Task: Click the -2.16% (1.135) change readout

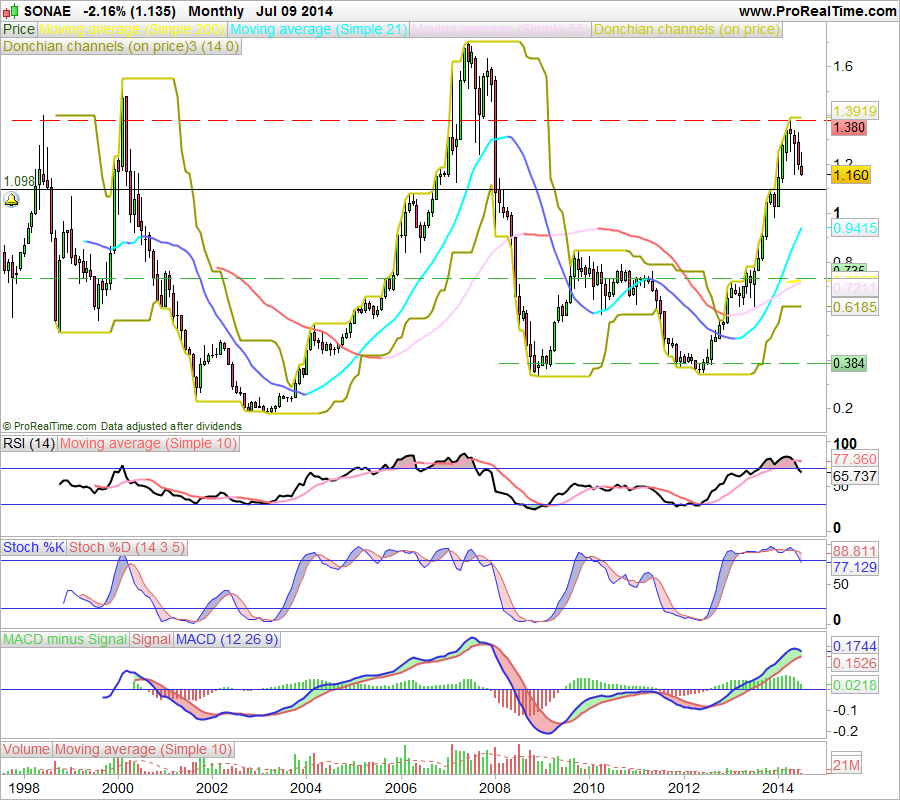Action: pyautogui.click(x=129, y=11)
